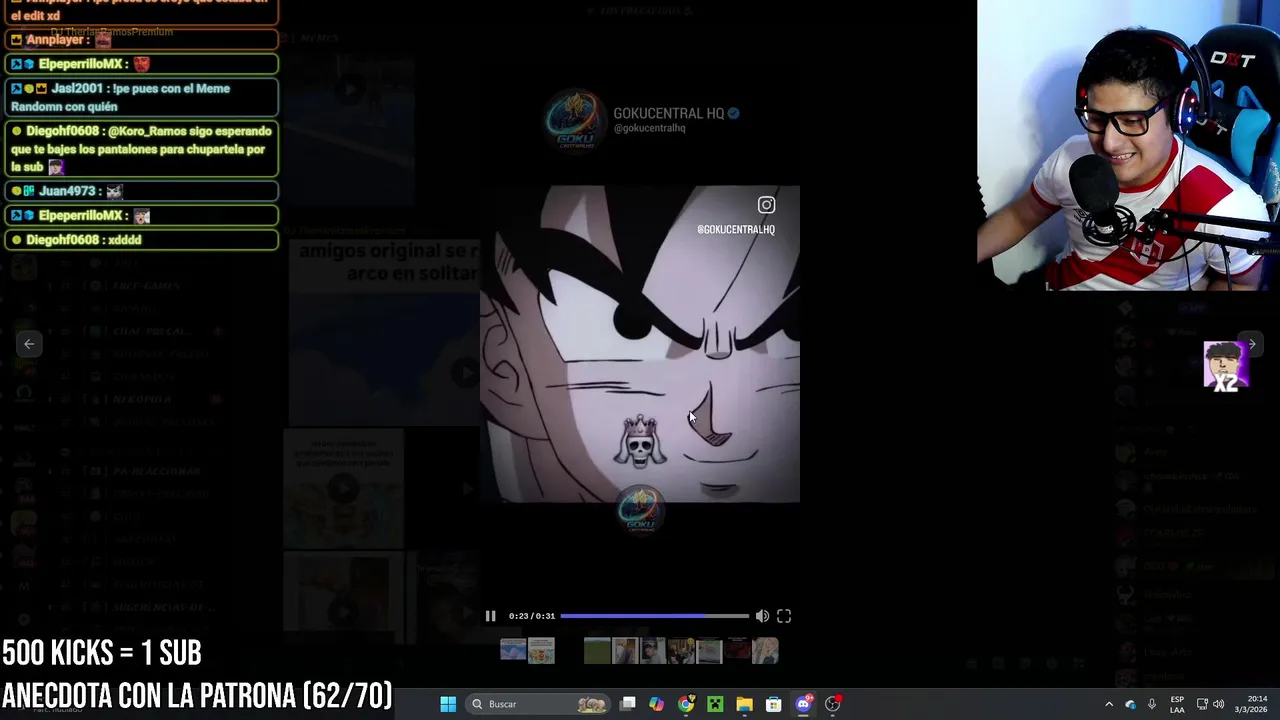Open the app with red notification badge
This screenshot has height=720, width=1280.
click(x=833, y=704)
